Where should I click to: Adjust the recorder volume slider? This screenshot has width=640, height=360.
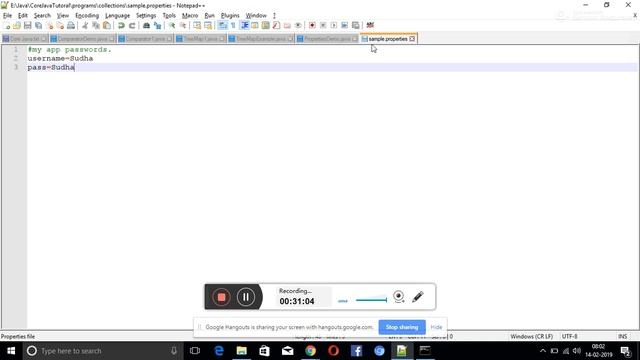(371, 300)
